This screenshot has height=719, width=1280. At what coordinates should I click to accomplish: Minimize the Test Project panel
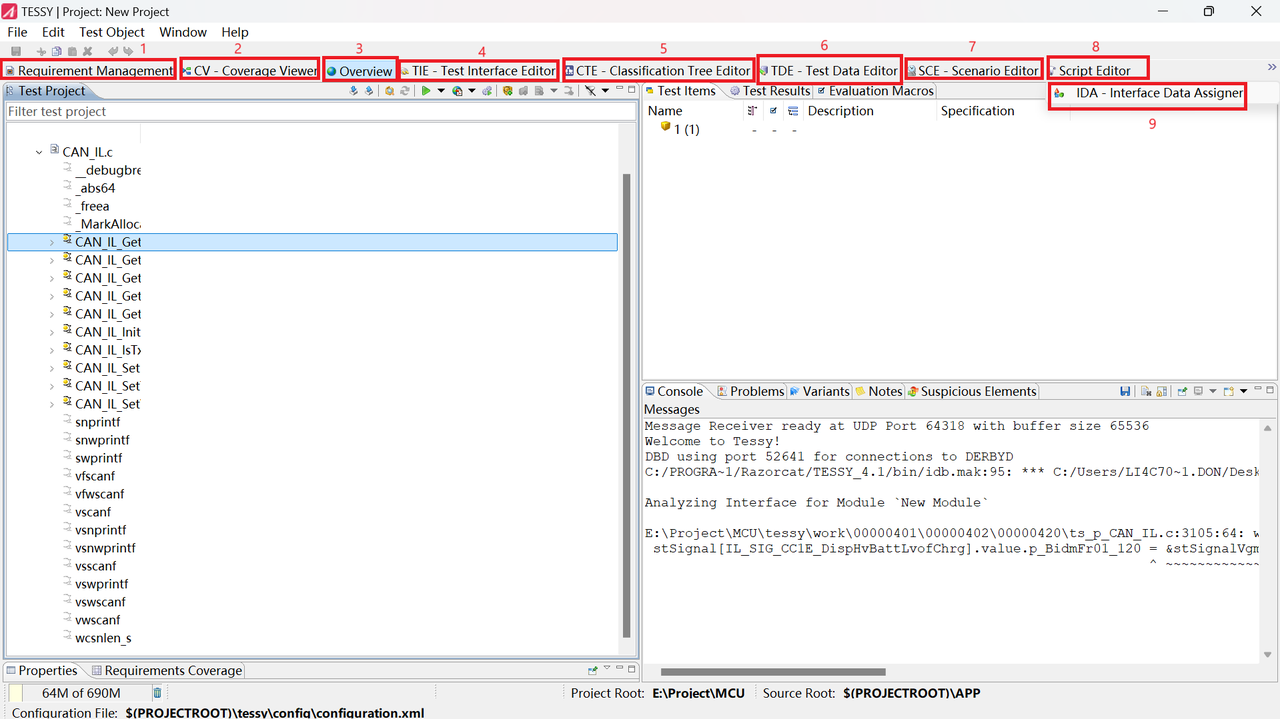pos(619,88)
